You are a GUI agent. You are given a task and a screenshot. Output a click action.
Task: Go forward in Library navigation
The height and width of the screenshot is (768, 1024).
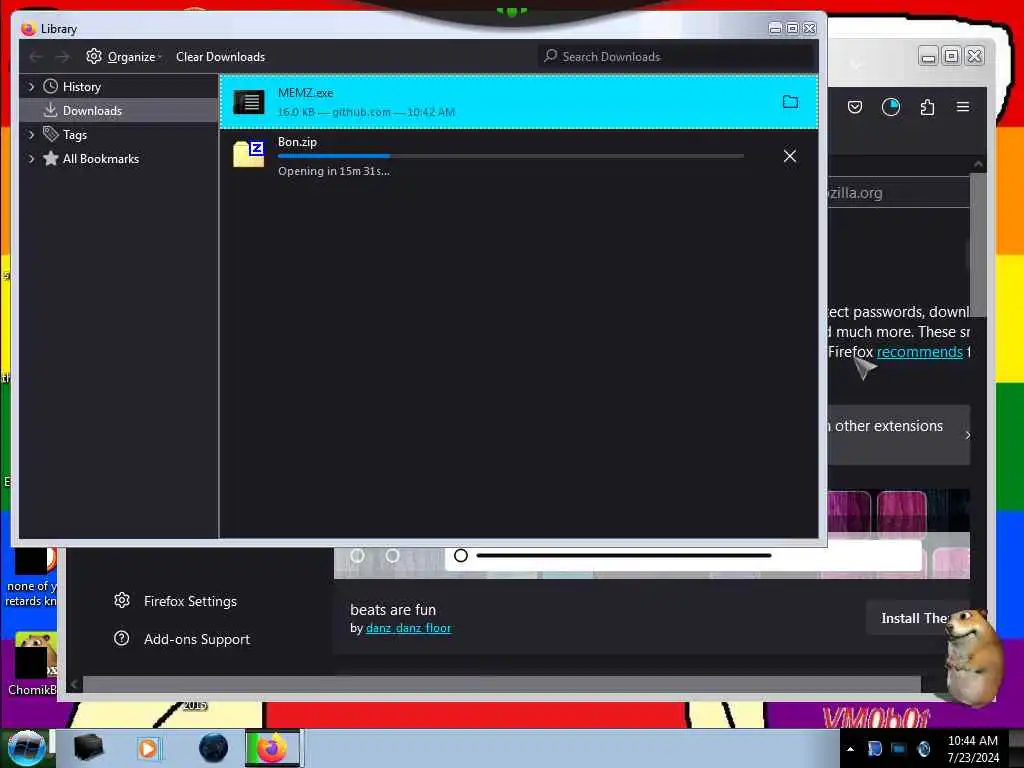62,57
